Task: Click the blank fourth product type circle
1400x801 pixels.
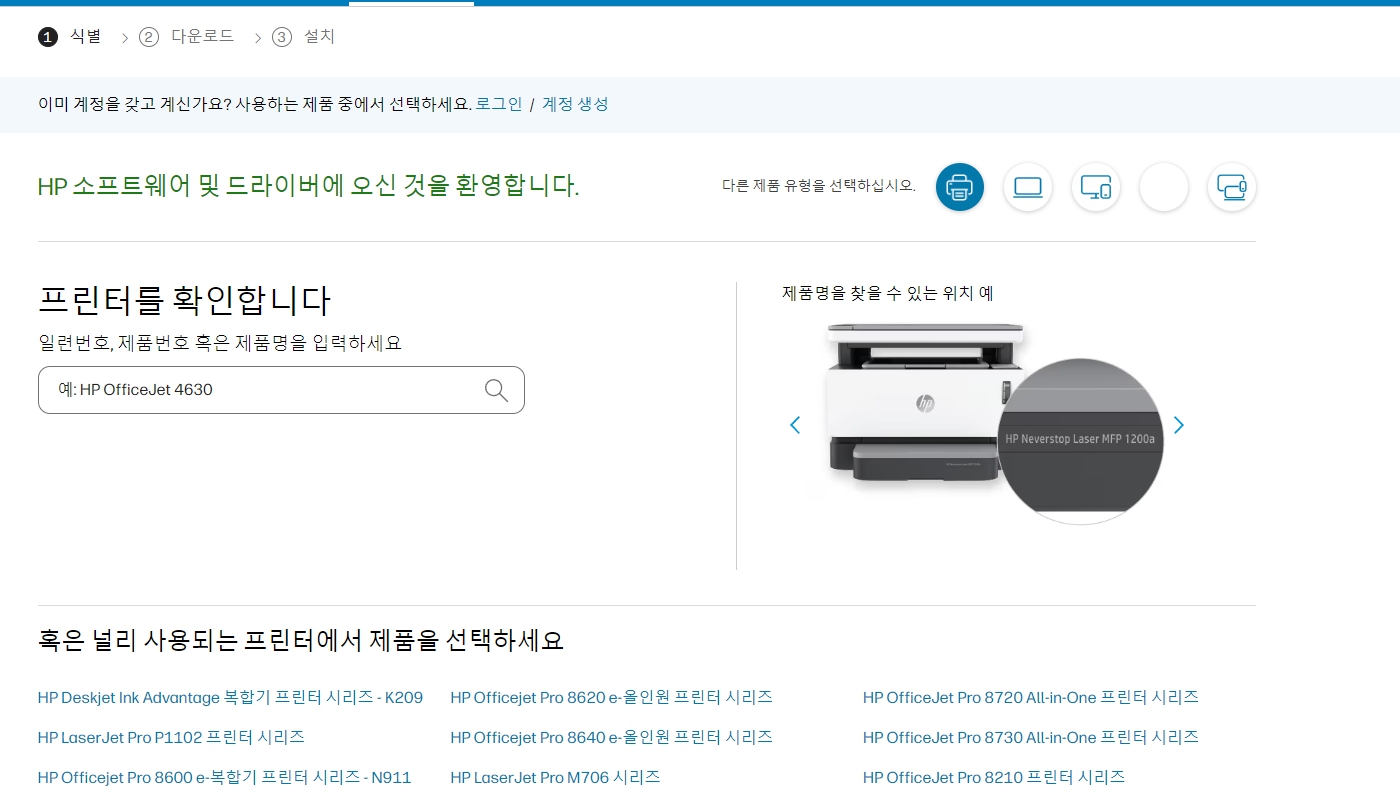Action: tap(1163, 187)
